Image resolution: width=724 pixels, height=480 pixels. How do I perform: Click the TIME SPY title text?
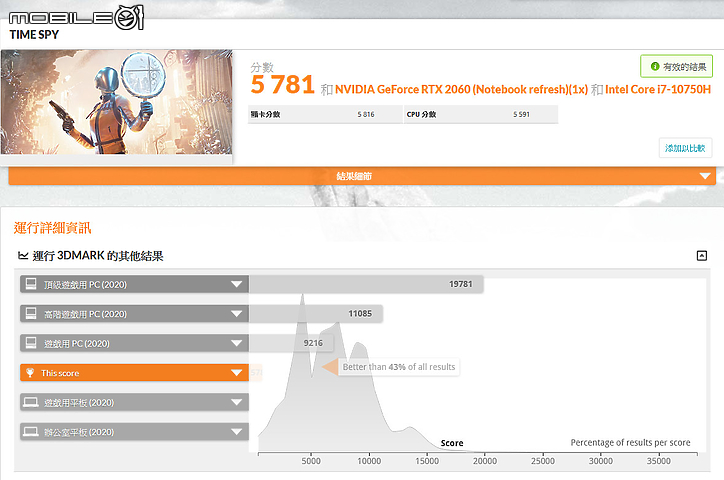pyautogui.click(x=34, y=35)
